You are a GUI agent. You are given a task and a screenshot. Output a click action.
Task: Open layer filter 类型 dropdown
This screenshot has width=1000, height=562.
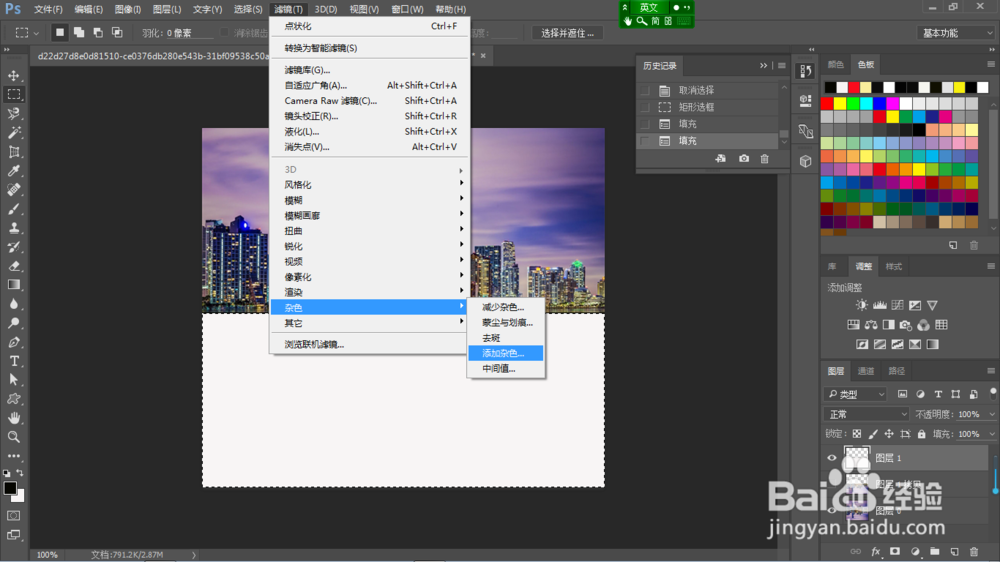[856, 394]
